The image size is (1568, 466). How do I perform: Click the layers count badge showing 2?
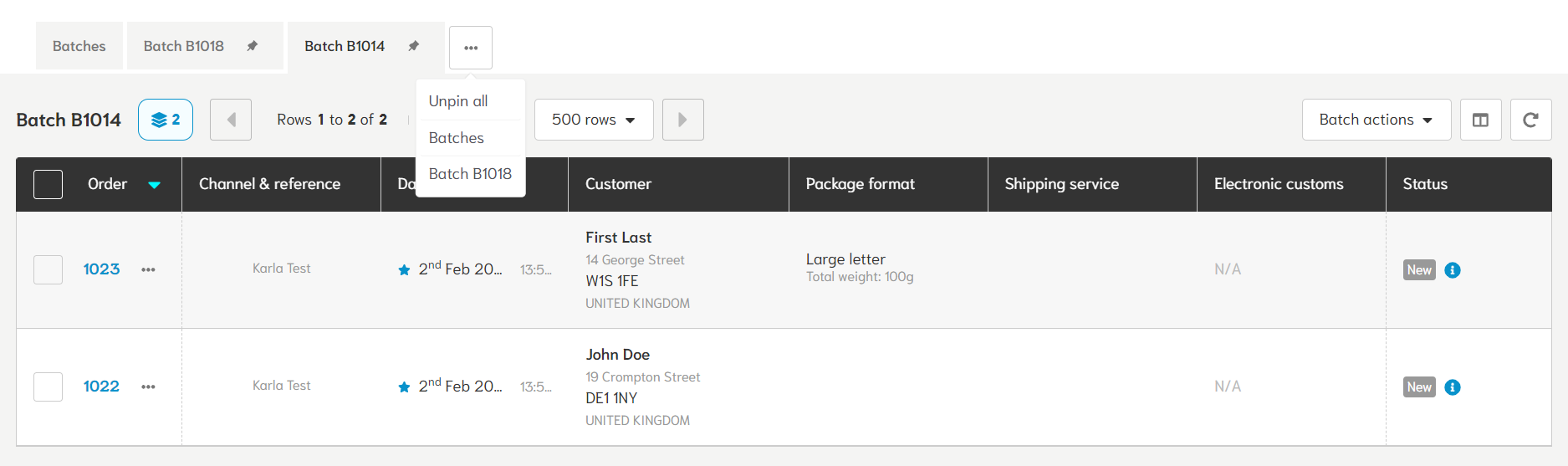click(166, 120)
